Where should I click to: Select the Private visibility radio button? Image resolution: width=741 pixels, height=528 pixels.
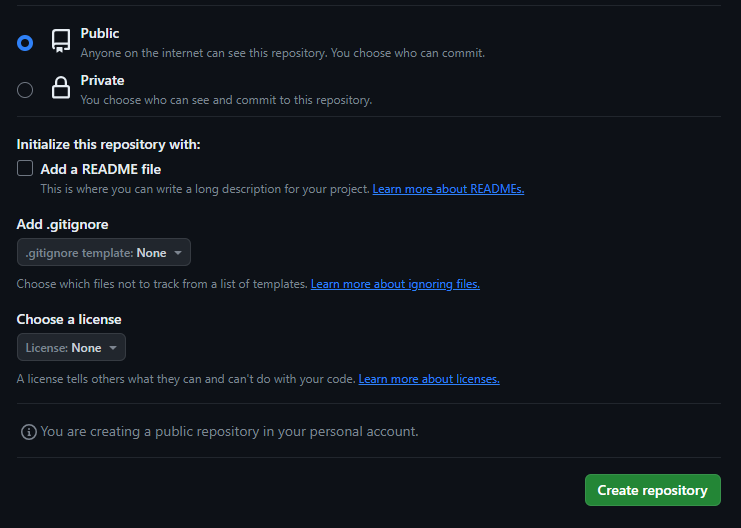pos(25,90)
